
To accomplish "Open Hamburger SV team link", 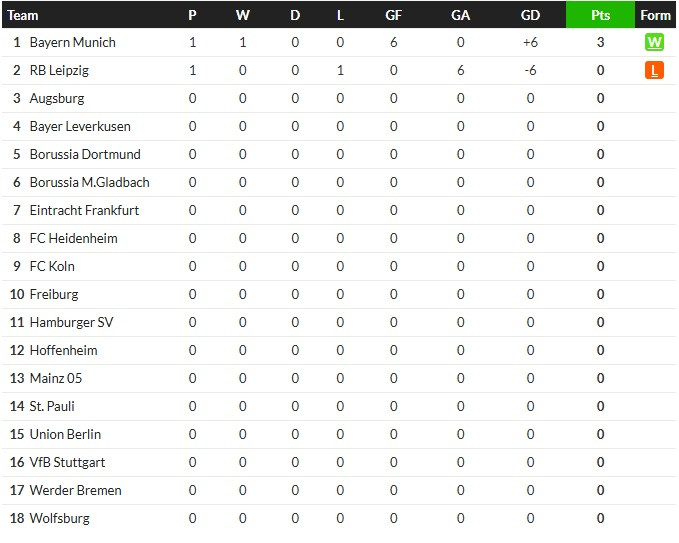I will [x=71, y=322].
